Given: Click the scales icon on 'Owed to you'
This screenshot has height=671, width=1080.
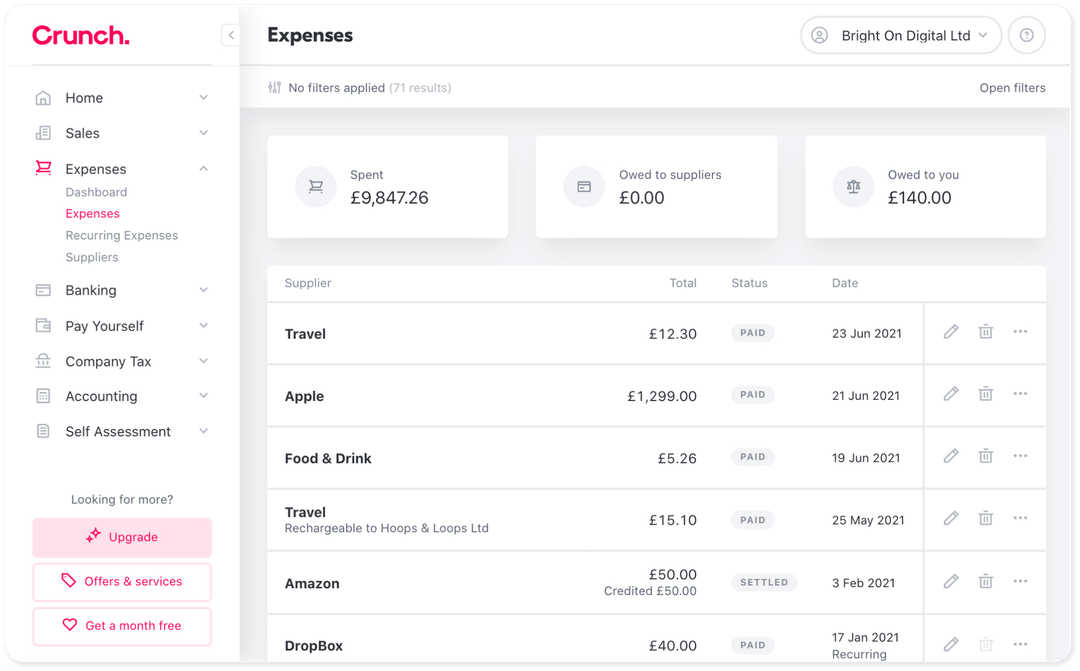Looking at the screenshot, I should [x=853, y=187].
